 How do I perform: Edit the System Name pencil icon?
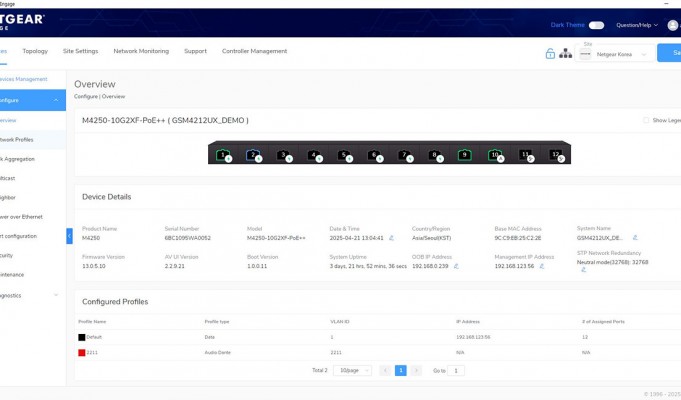click(x=635, y=238)
